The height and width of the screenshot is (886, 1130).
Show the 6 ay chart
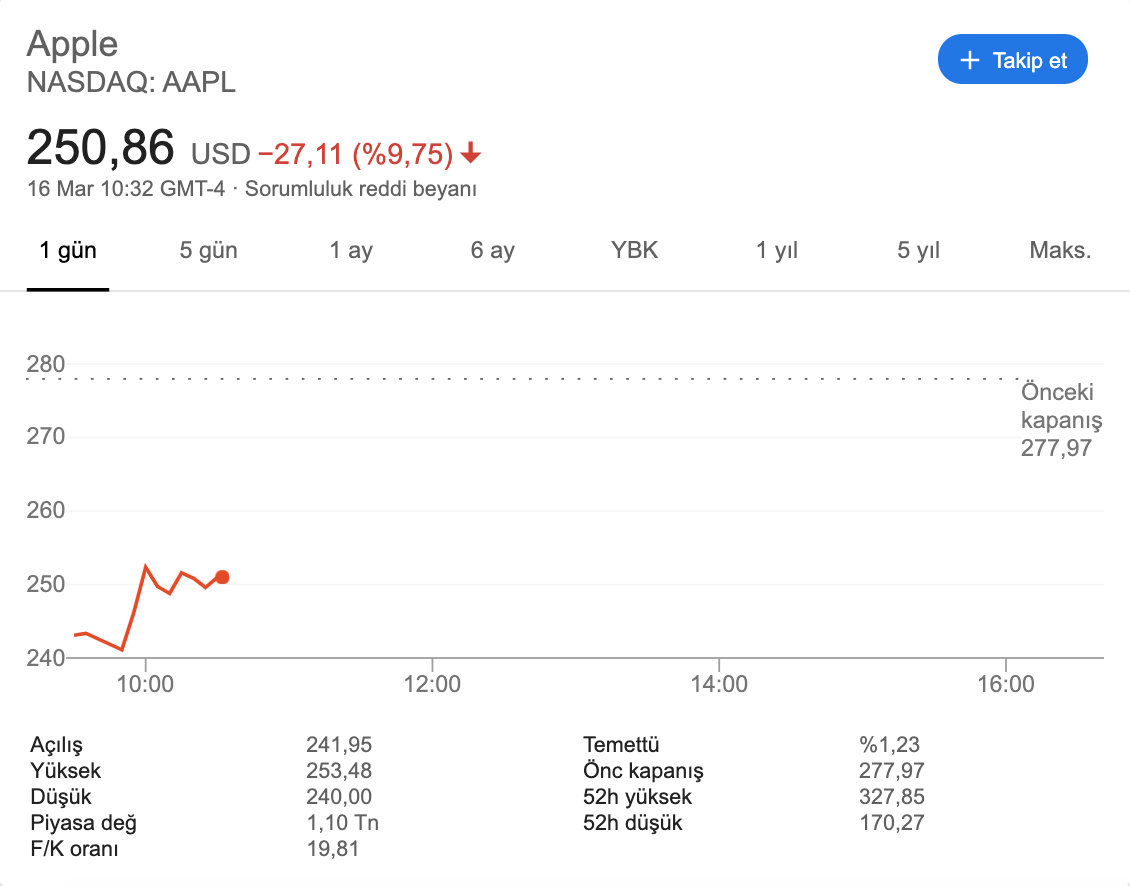pyautogui.click(x=492, y=250)
